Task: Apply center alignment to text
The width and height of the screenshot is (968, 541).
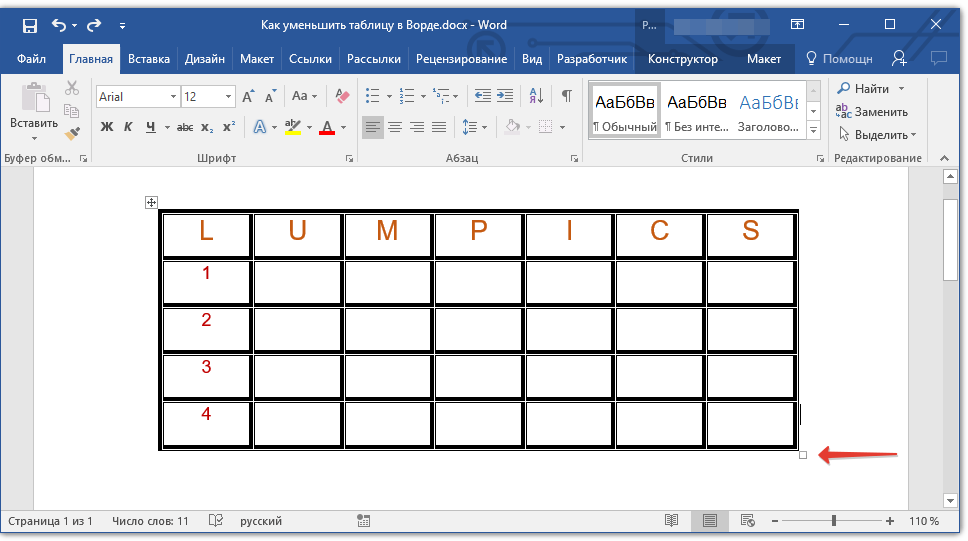Action: [x=395, y=127]
